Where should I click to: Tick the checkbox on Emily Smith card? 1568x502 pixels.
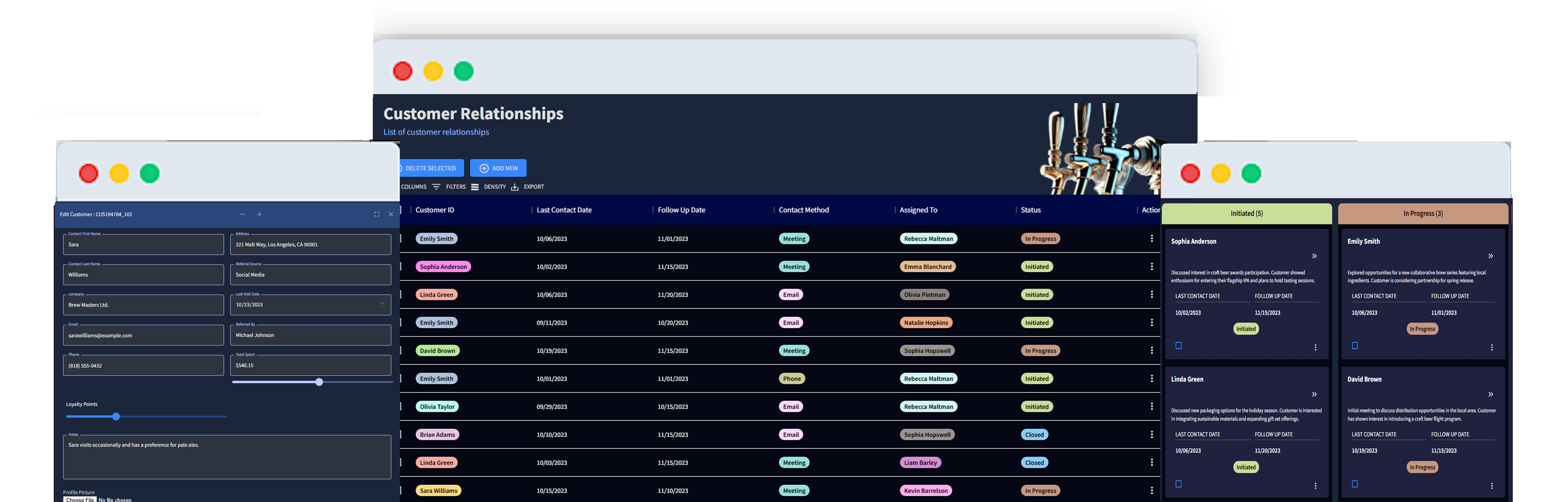tap(1354, 346)
